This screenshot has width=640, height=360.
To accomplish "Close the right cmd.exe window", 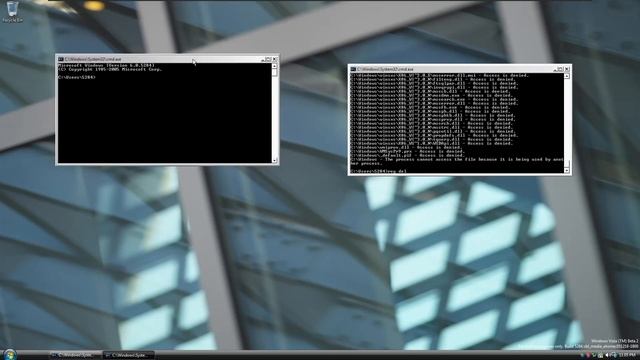I will (567, 69).
